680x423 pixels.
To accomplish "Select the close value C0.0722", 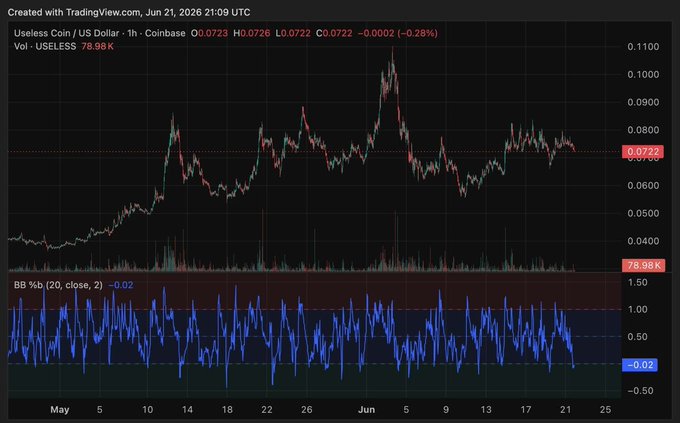I will click(x=334, y=33).
